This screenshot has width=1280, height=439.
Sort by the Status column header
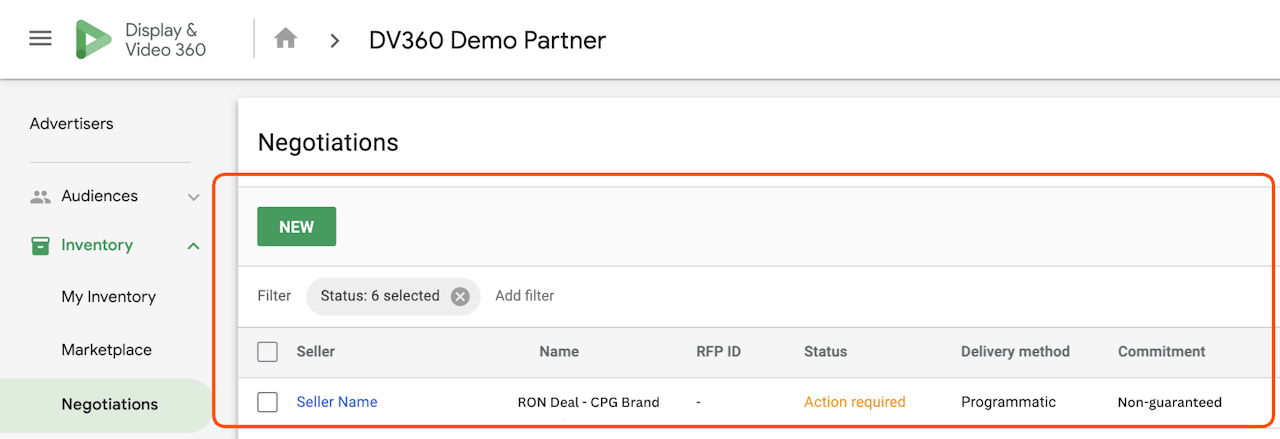tap(825, 352)
